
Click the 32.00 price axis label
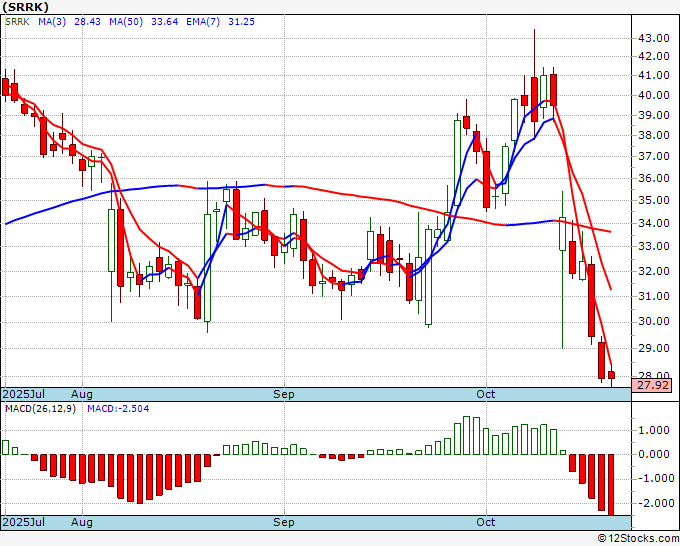(x=654, y=271)
